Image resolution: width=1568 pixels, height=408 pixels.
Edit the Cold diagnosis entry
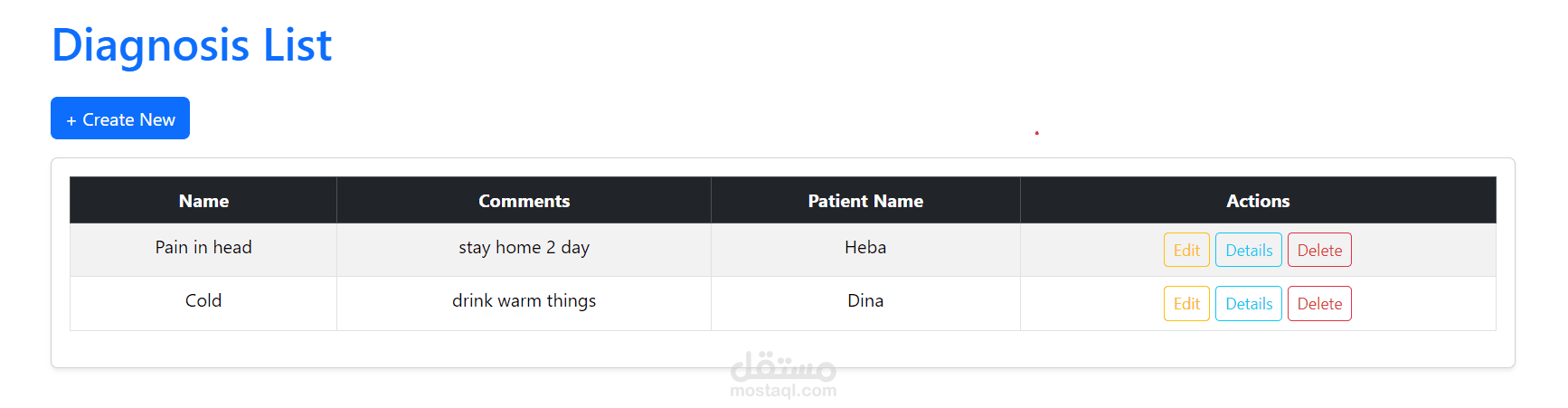[1185, 304]
